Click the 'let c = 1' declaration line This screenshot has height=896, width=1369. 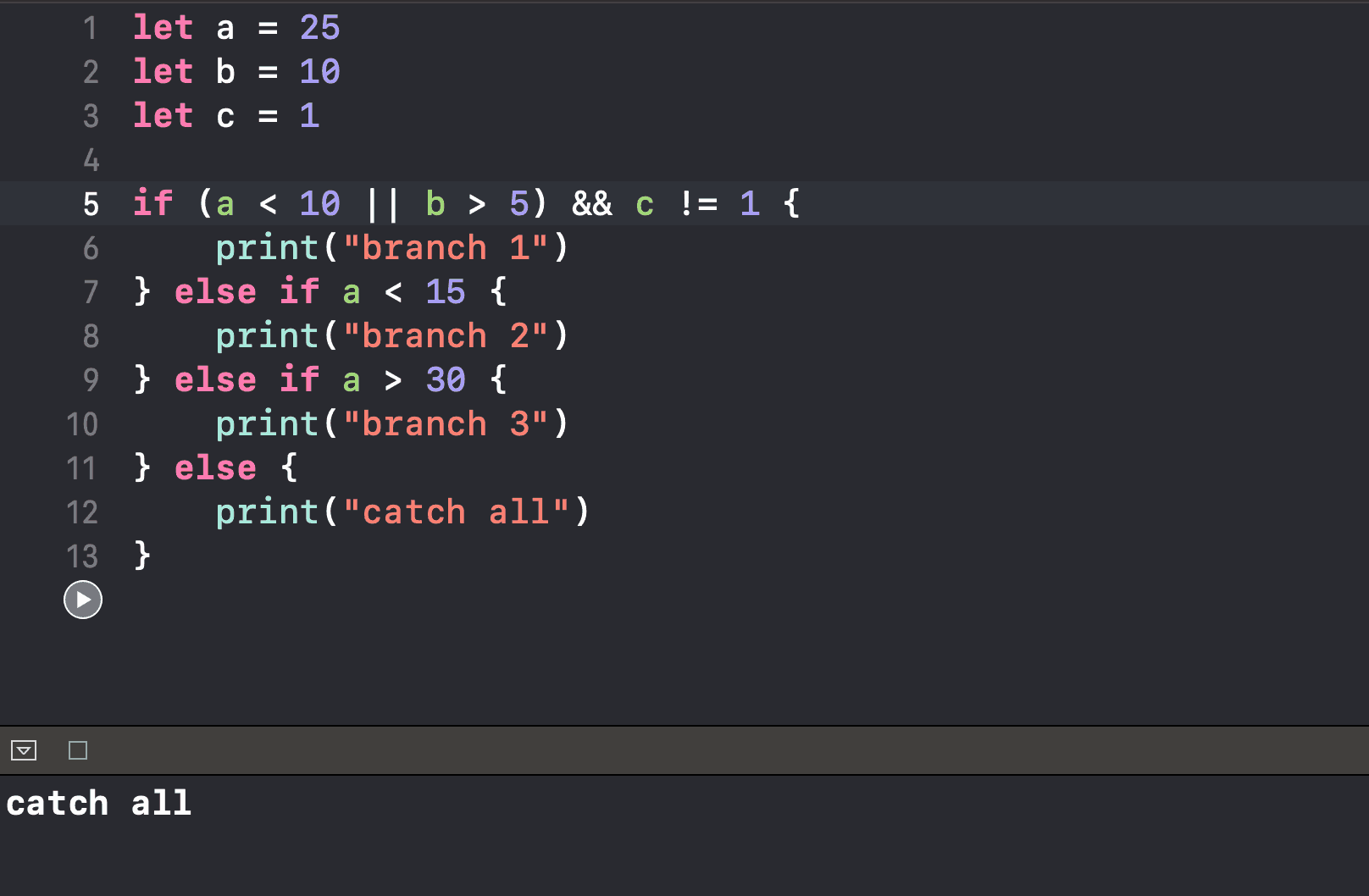(226, 116)
